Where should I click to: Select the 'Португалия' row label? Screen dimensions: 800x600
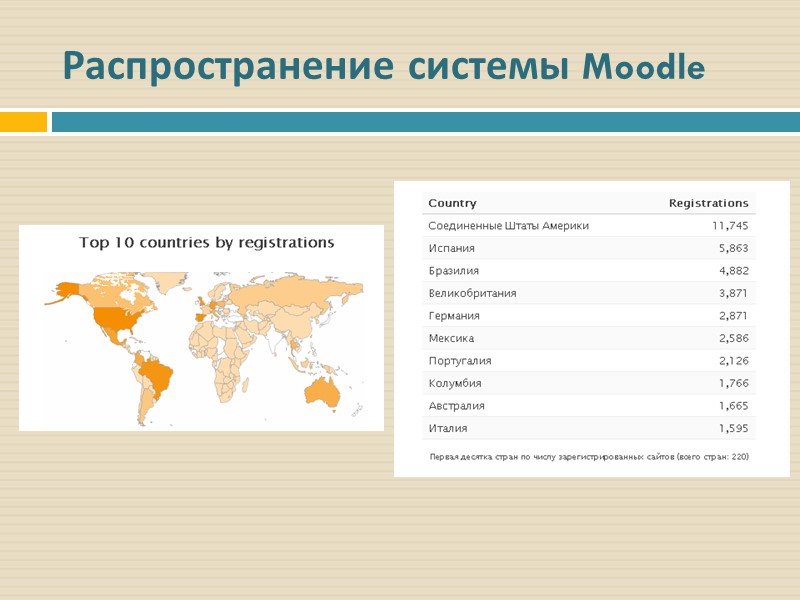tap(460, 361)
